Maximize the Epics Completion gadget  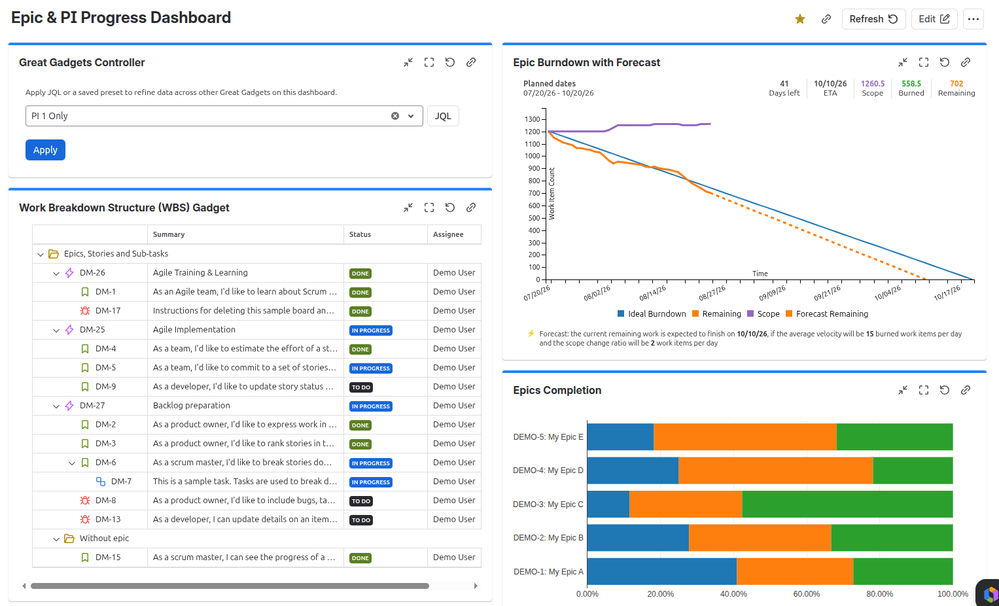click(924, 390)
